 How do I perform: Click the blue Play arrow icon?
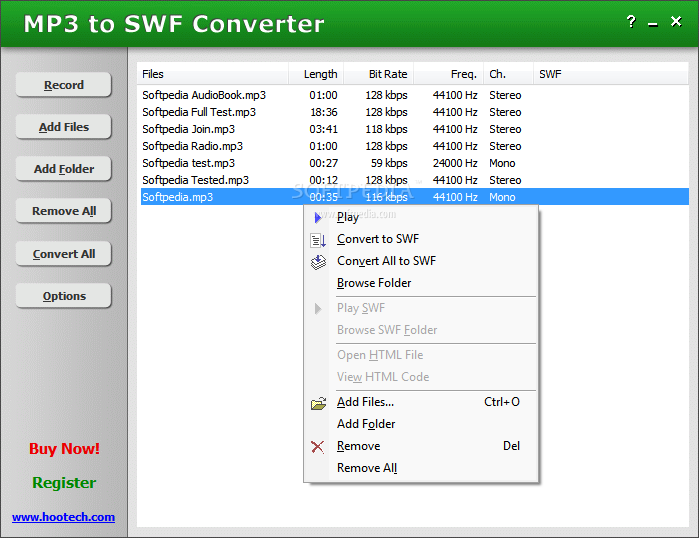318,218
